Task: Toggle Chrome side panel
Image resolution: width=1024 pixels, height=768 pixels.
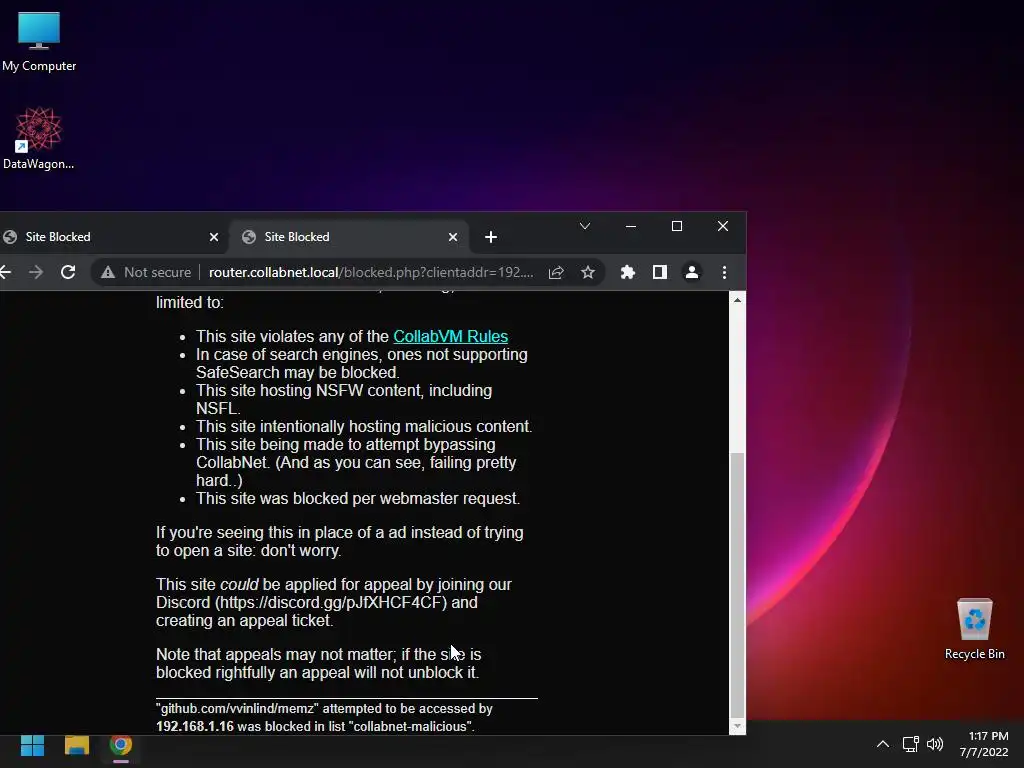Action: coord(660,272)
